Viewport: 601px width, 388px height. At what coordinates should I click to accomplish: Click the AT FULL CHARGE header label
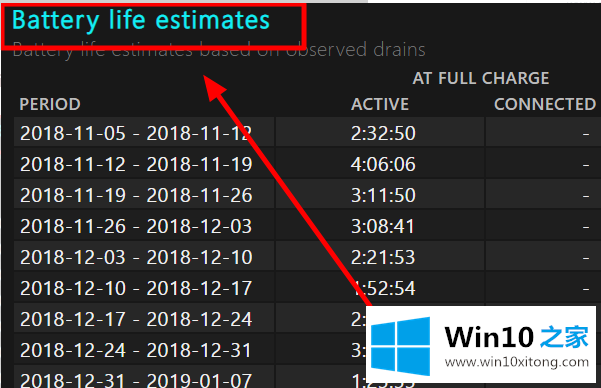[481, 78]
